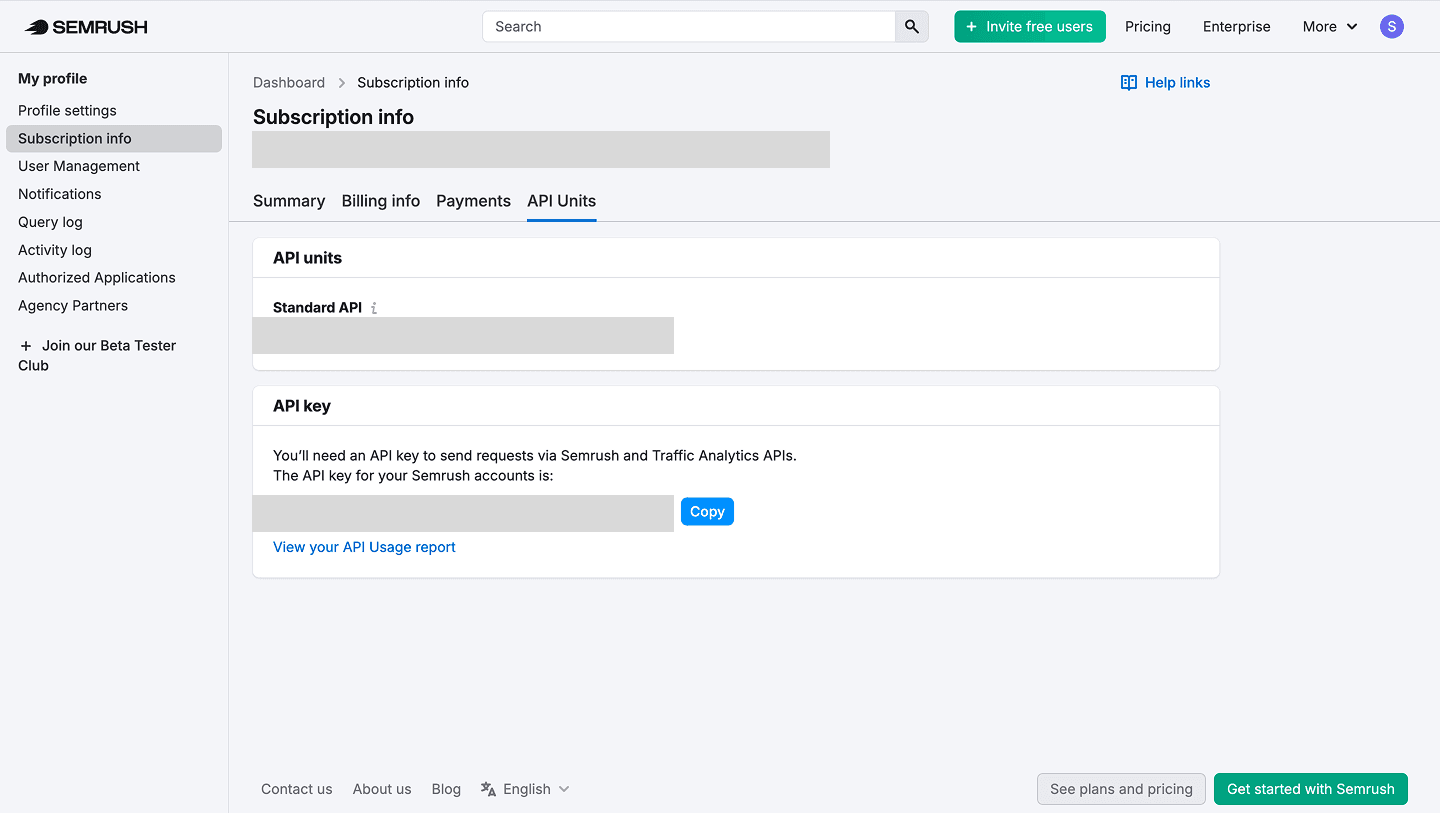
Task: Go to Notifications in sidebar
Action: pos(60,194)
